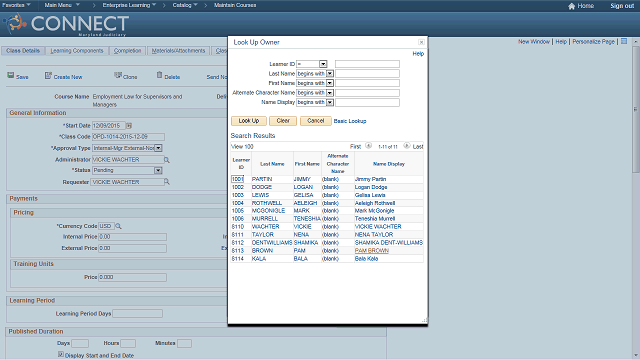This screenshot has height=360, width=640.
Task: Toggle Display Start and End Date checkbox
Action: pyautogui.click(x=61, y=355)
